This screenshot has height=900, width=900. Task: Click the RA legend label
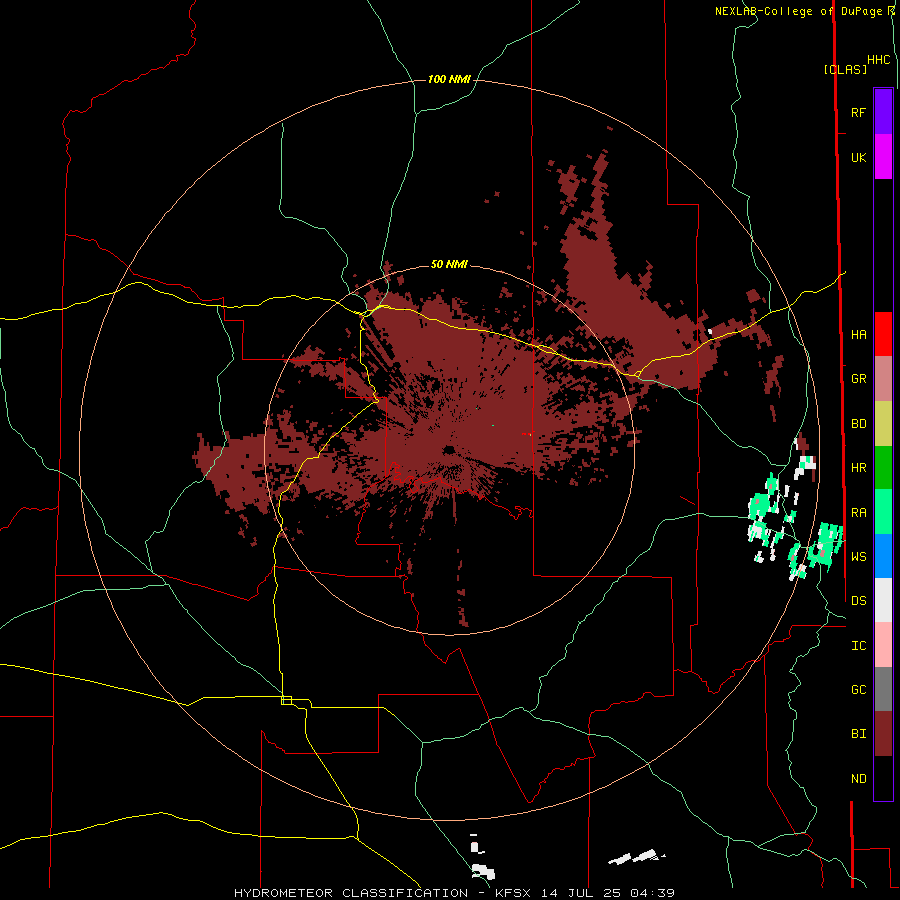(858, 513)
